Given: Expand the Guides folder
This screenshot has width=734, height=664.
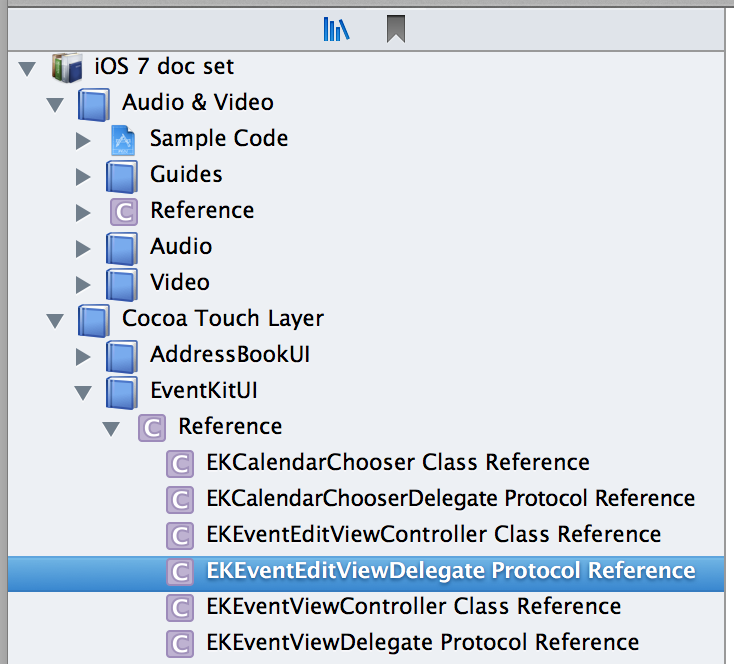Looking at the screenshot, I should coord(83,175).
